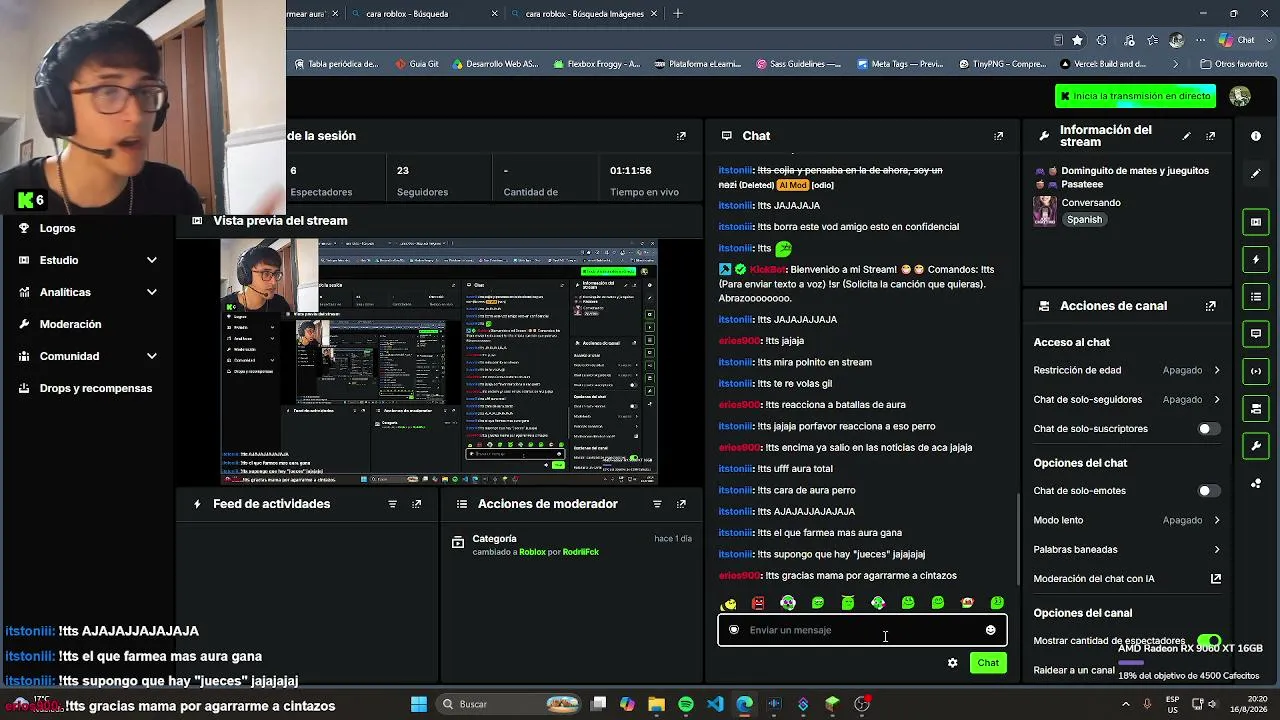Viewport: 1280px width, 720px height.
Task: Open a new browser tab
Action: coord(678,14)
